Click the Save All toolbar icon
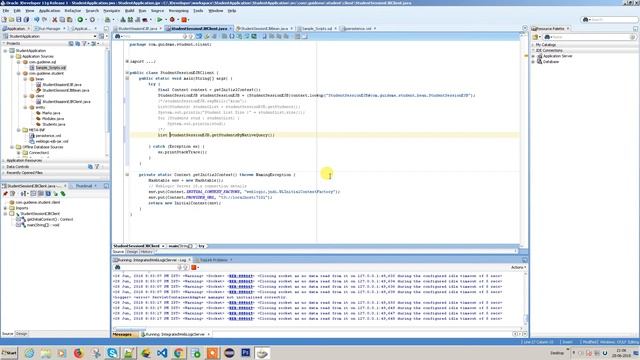This screenshot has width=640, height=360. [26, 20]
